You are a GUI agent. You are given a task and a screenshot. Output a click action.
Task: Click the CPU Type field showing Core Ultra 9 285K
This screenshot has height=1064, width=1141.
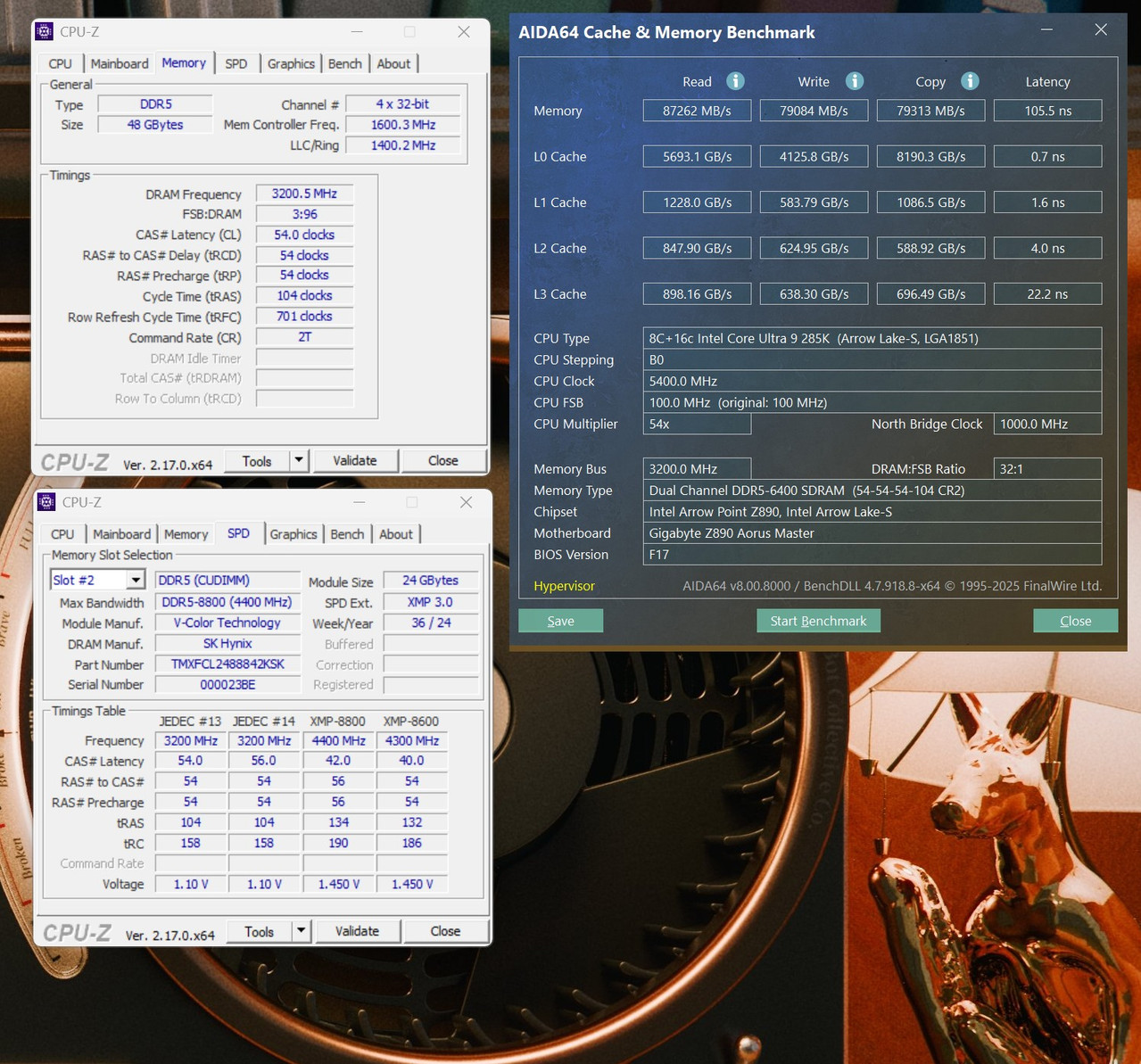point(872,338)
